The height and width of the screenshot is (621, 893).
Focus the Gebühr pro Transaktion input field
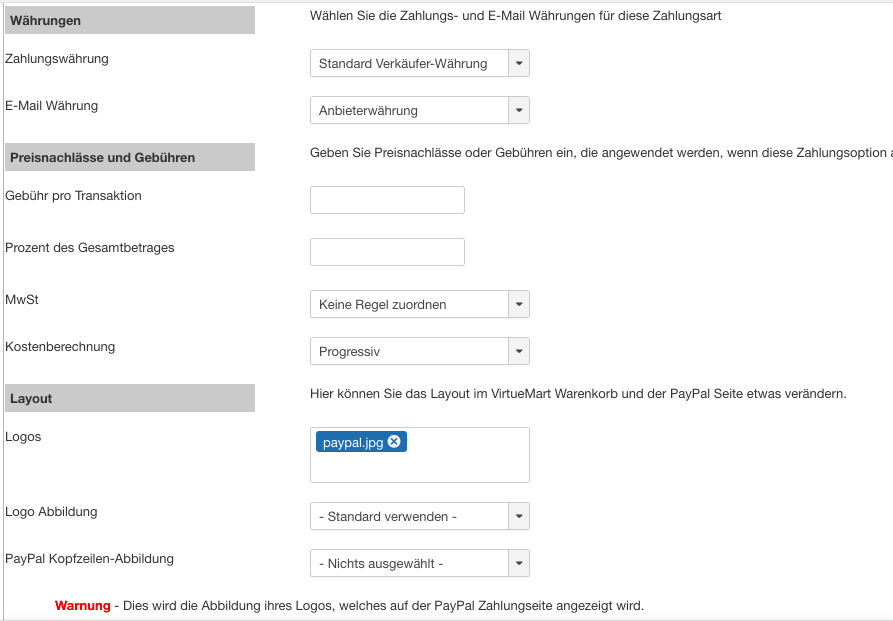pyautogui.click(x=387, y=200)
